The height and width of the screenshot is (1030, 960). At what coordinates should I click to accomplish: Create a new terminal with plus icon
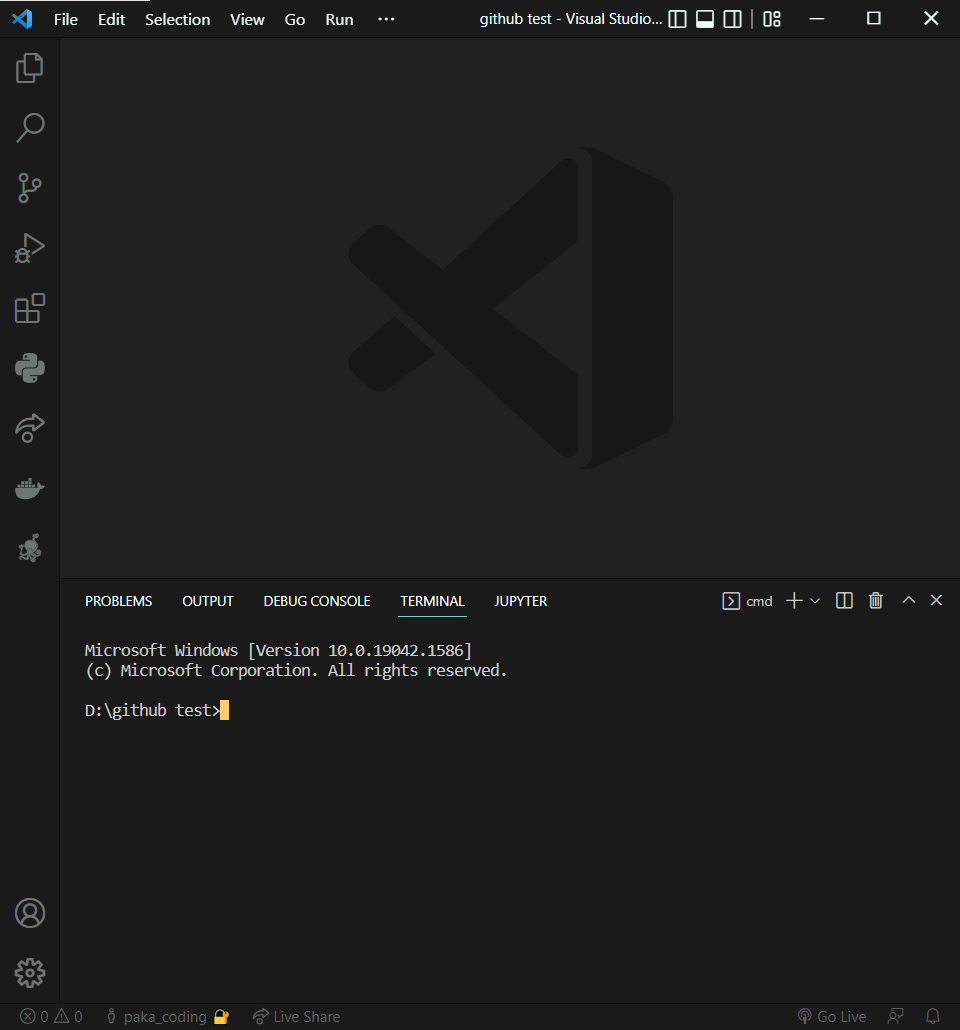(x=794, y=600)
